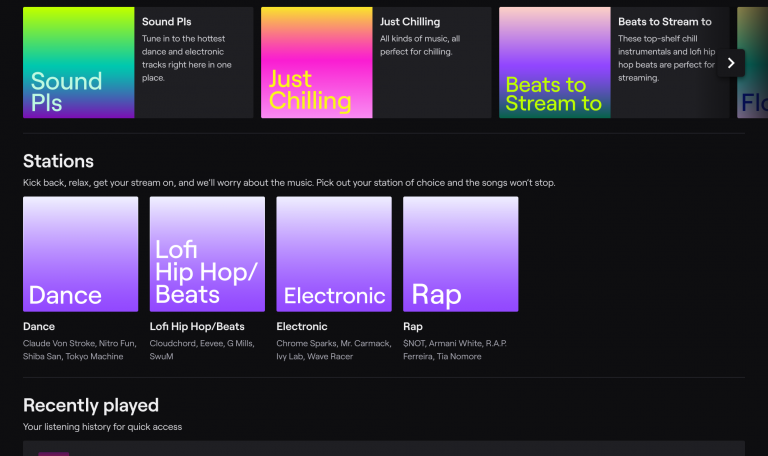Open the Just Chilling playlist cover
The image size is (768, 456).
(x=317, y=62)
